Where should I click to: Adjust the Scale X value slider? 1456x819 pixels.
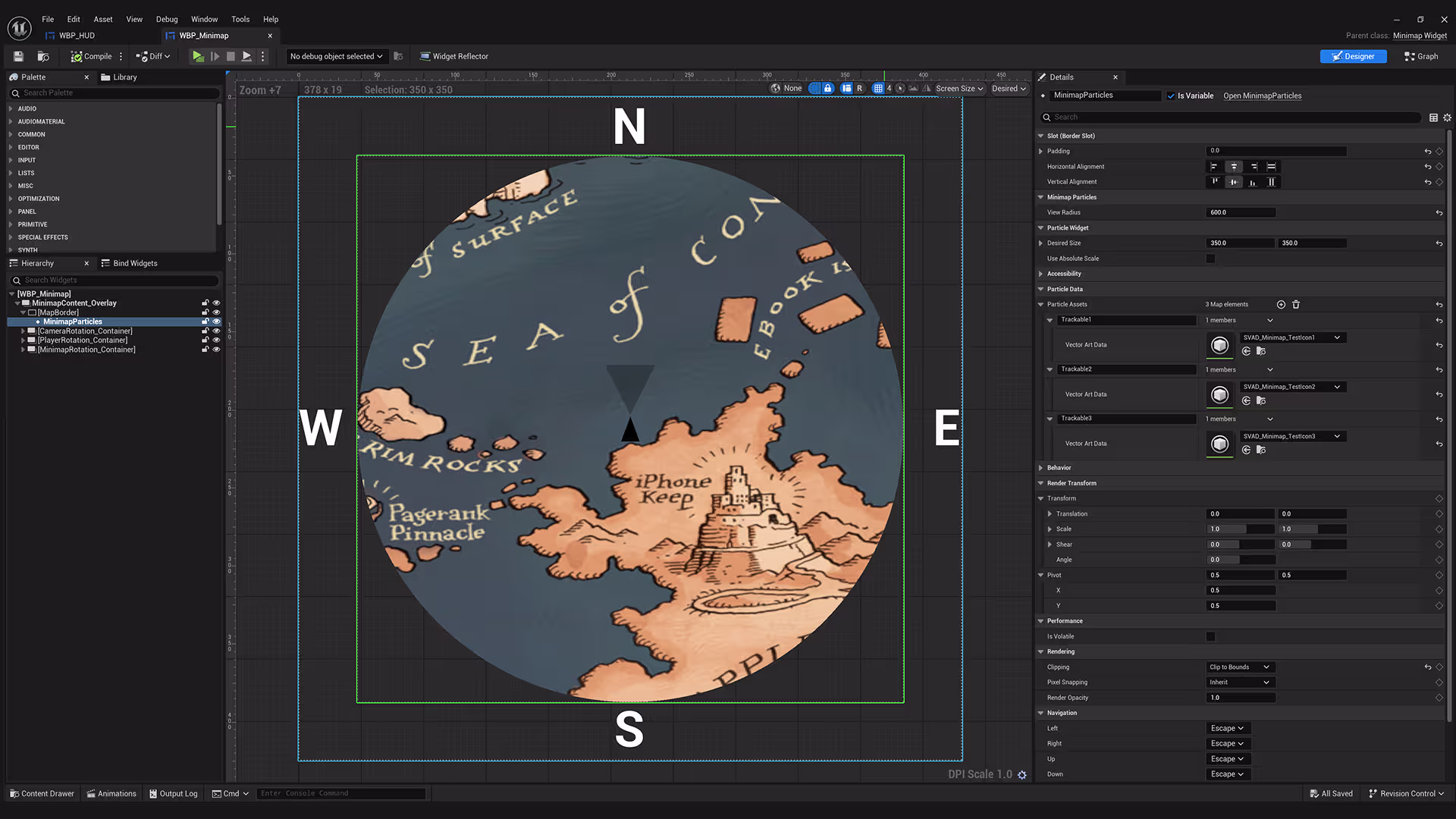point(1240,529)
